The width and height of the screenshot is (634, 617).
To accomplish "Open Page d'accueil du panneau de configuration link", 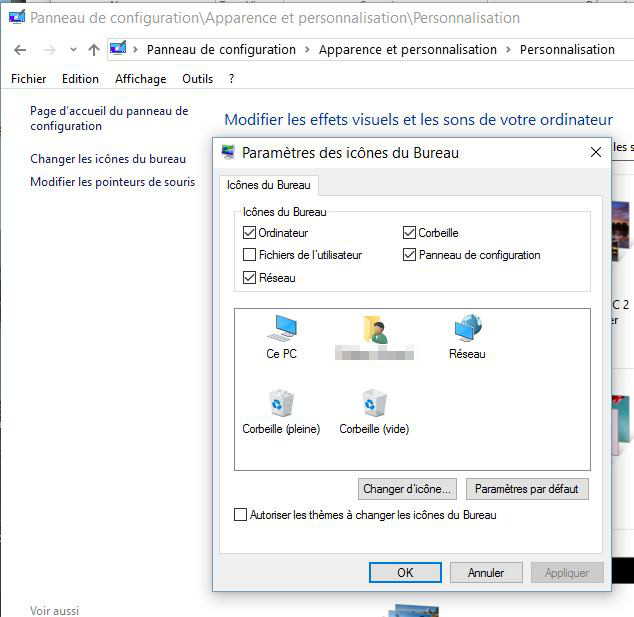I will 109,118.
